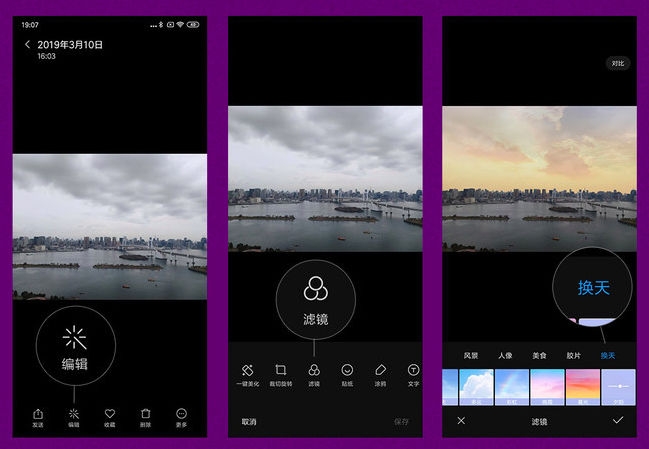
Task: Choose the rainbow sky thumbnail
Action: pyautogui.click(x=512, y=387)
